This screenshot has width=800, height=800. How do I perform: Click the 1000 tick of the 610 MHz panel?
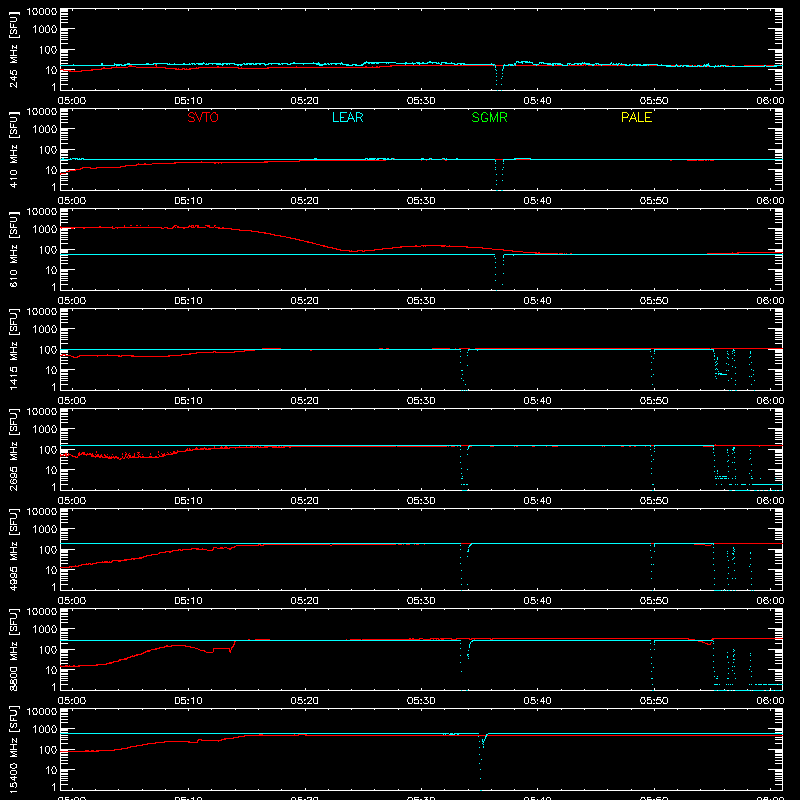(x=45, y=229)
